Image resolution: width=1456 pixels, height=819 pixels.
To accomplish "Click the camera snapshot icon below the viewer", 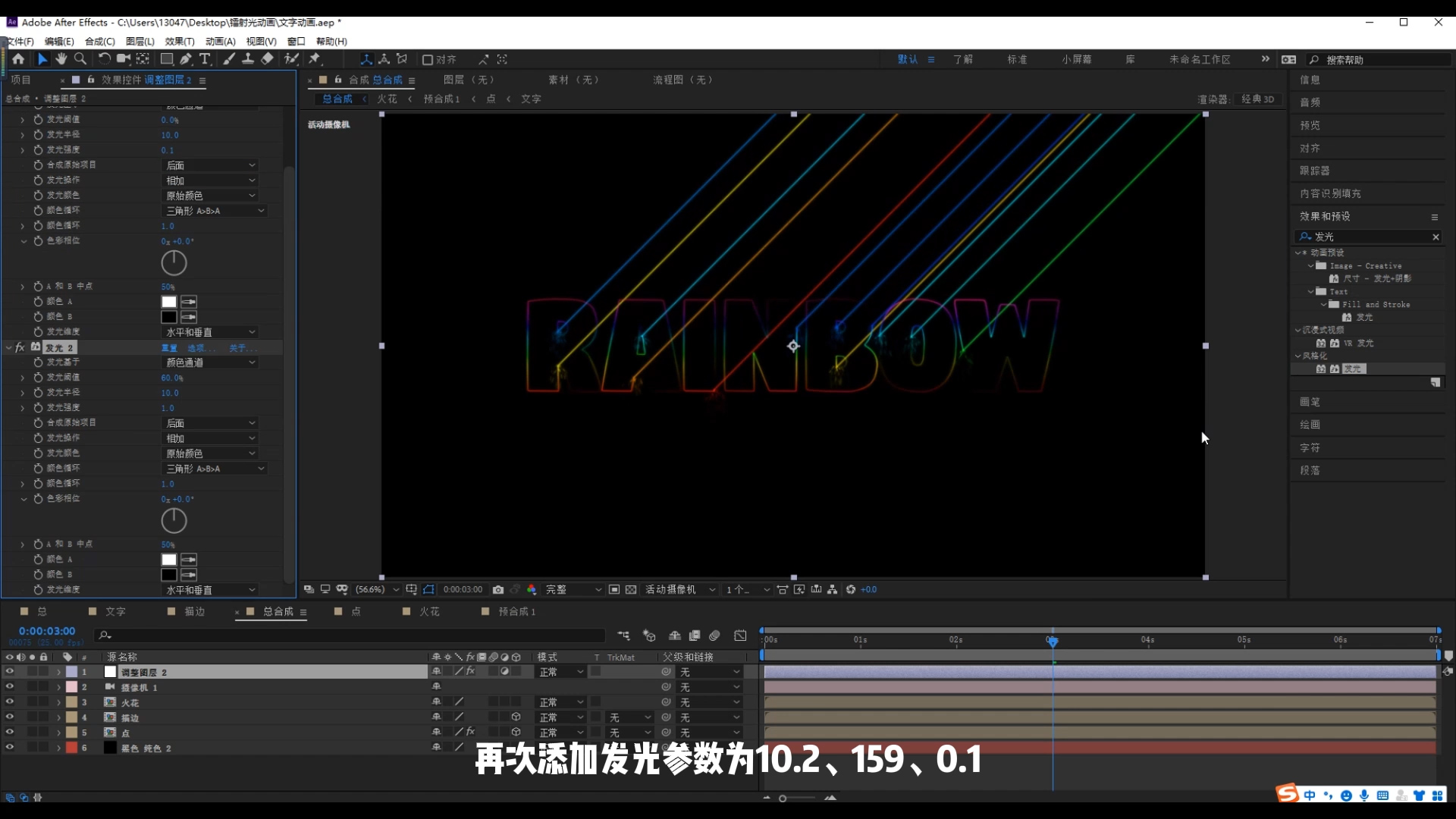I will point(497,589).
